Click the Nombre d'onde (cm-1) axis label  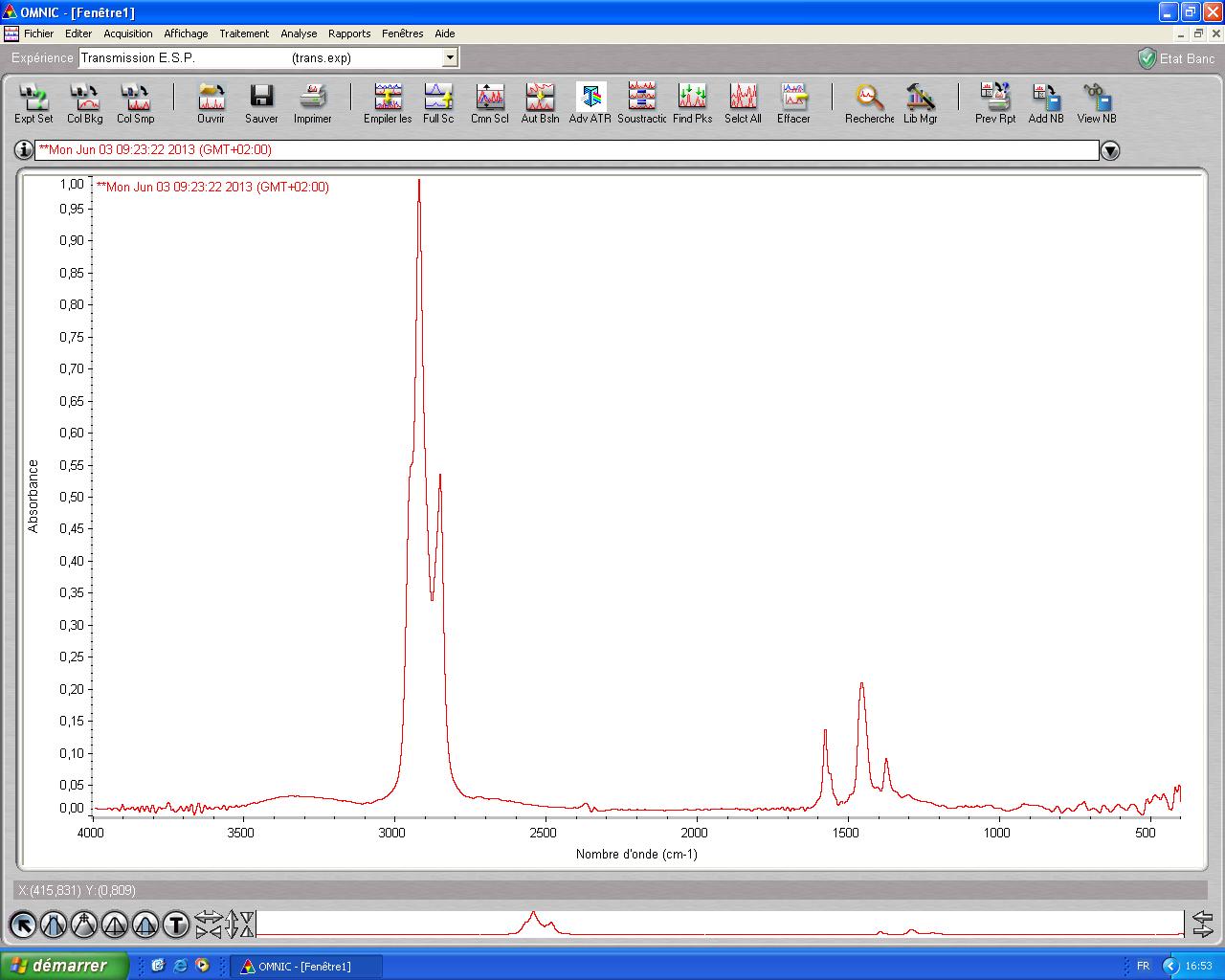pos(636,854)
